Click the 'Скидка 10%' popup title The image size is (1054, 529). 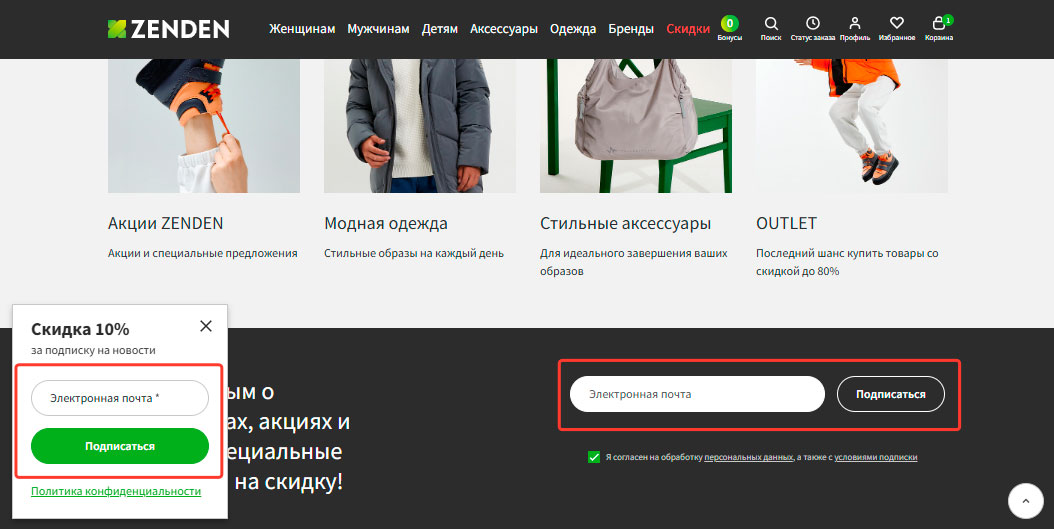80,329
